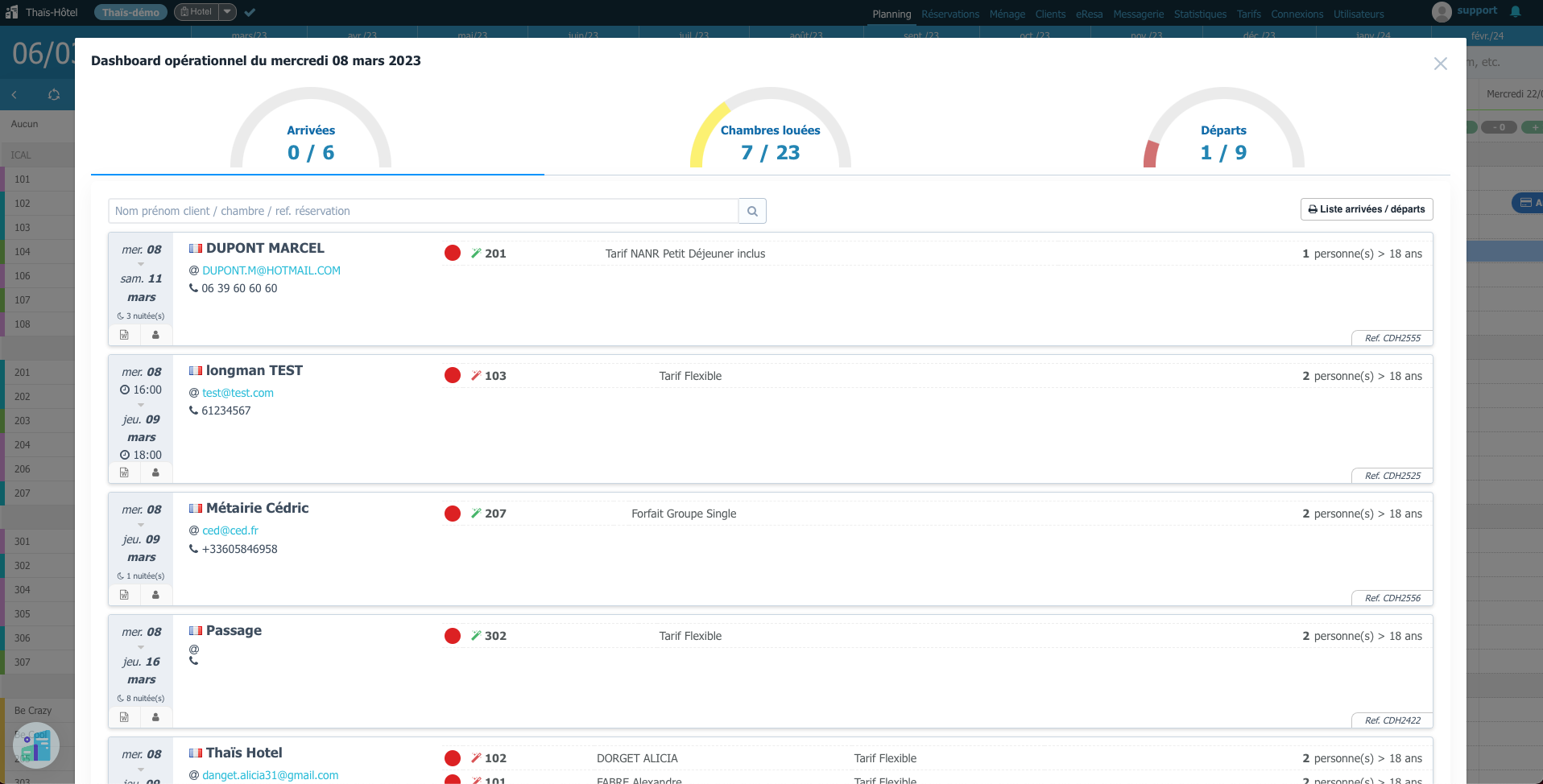This screenshot has width=1543, height=784.
Task: Open the document icon for DUPONT MARCEL
Action: tap(124, 335)
